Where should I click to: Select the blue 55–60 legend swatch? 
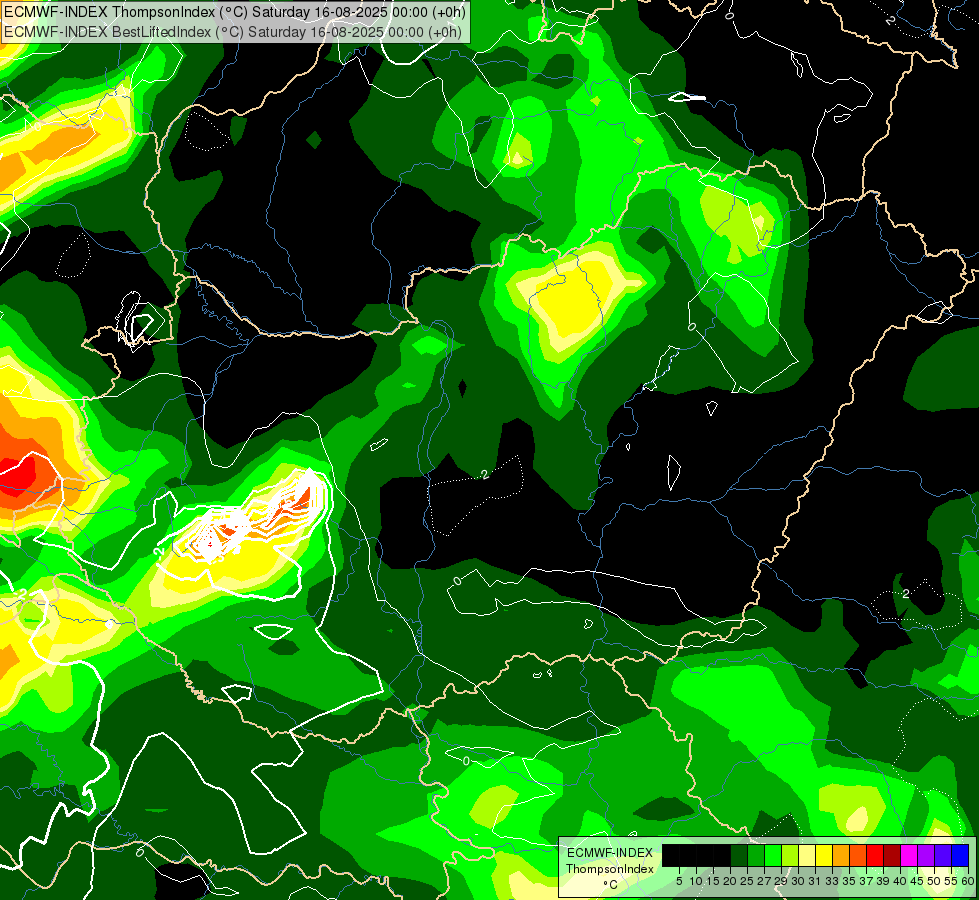point(960,855)
